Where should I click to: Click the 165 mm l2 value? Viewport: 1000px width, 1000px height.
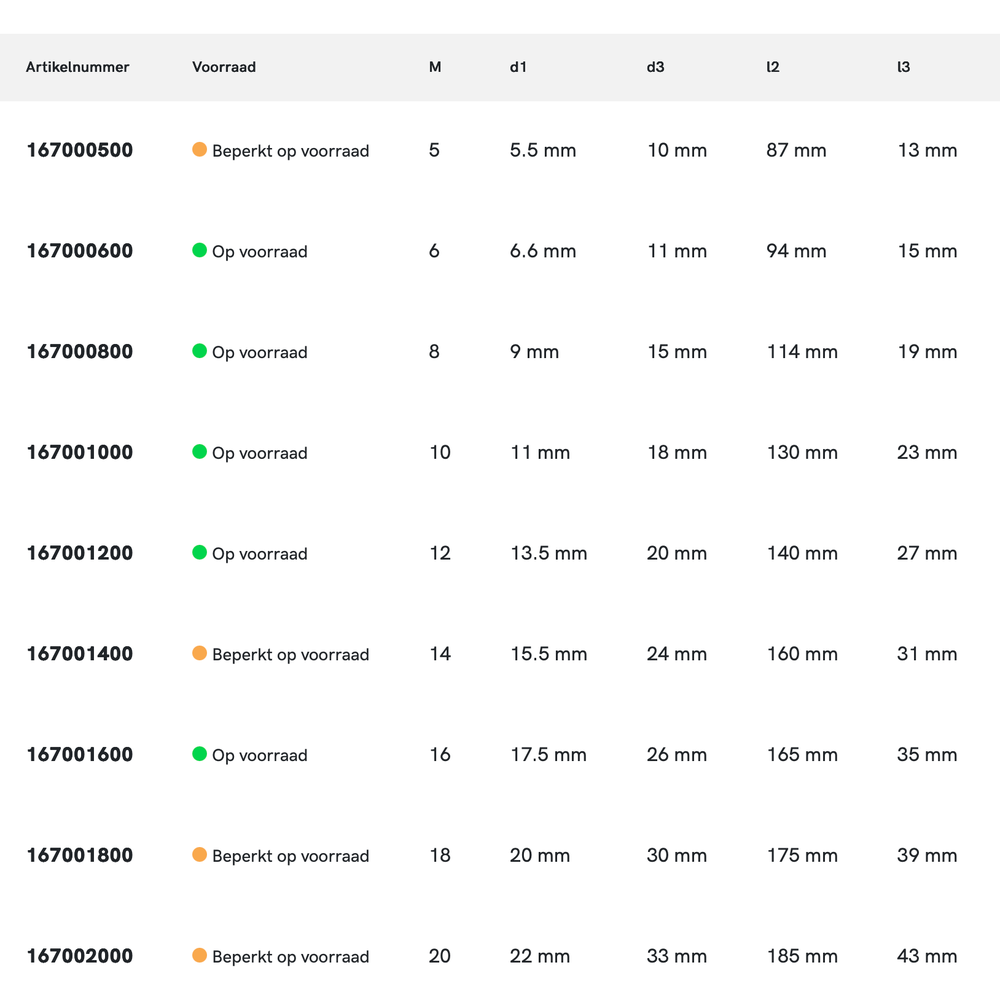click(801, 755)
